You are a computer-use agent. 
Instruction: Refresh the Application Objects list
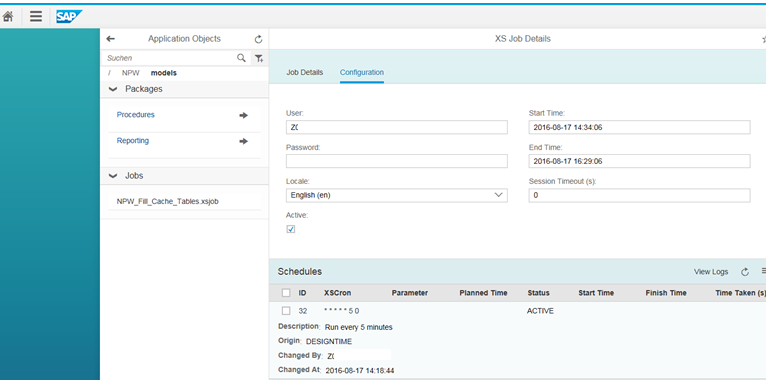coord(258,39)
